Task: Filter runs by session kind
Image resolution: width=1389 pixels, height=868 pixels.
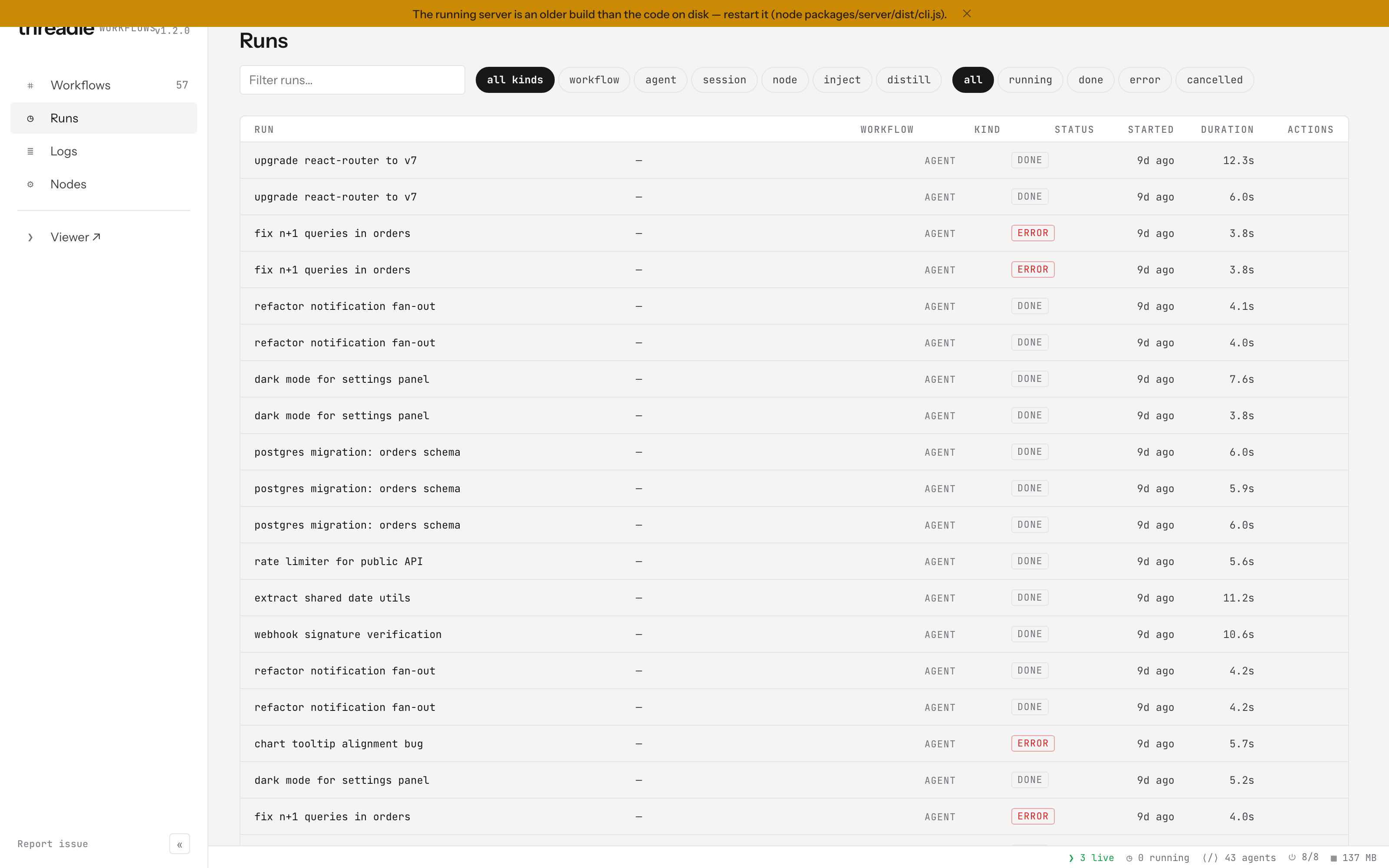Action: pyautogui.click(x=724, y=80)
